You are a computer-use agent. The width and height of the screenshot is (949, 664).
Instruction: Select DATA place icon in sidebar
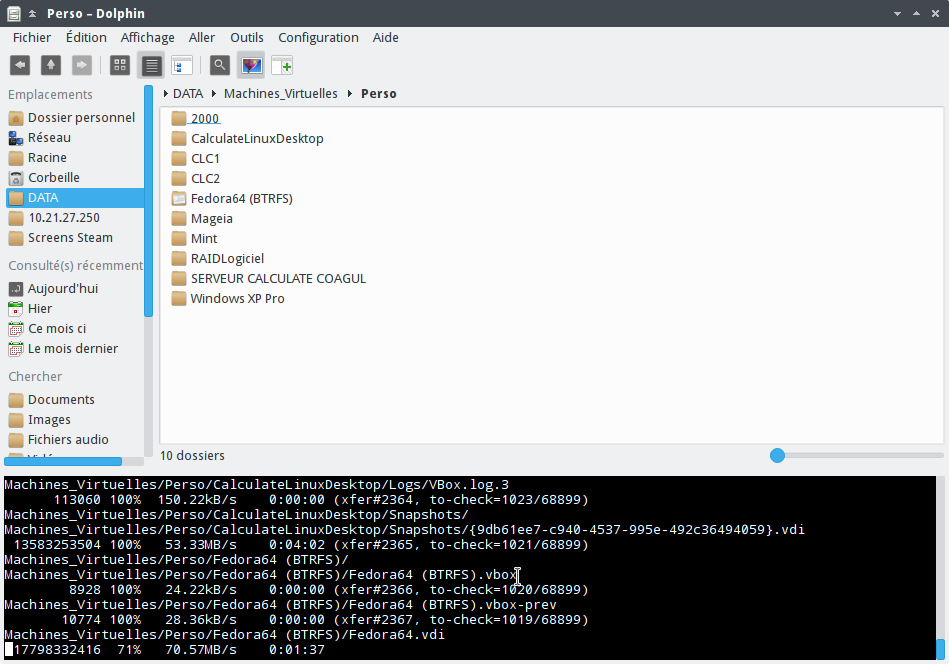click(16, 198)
